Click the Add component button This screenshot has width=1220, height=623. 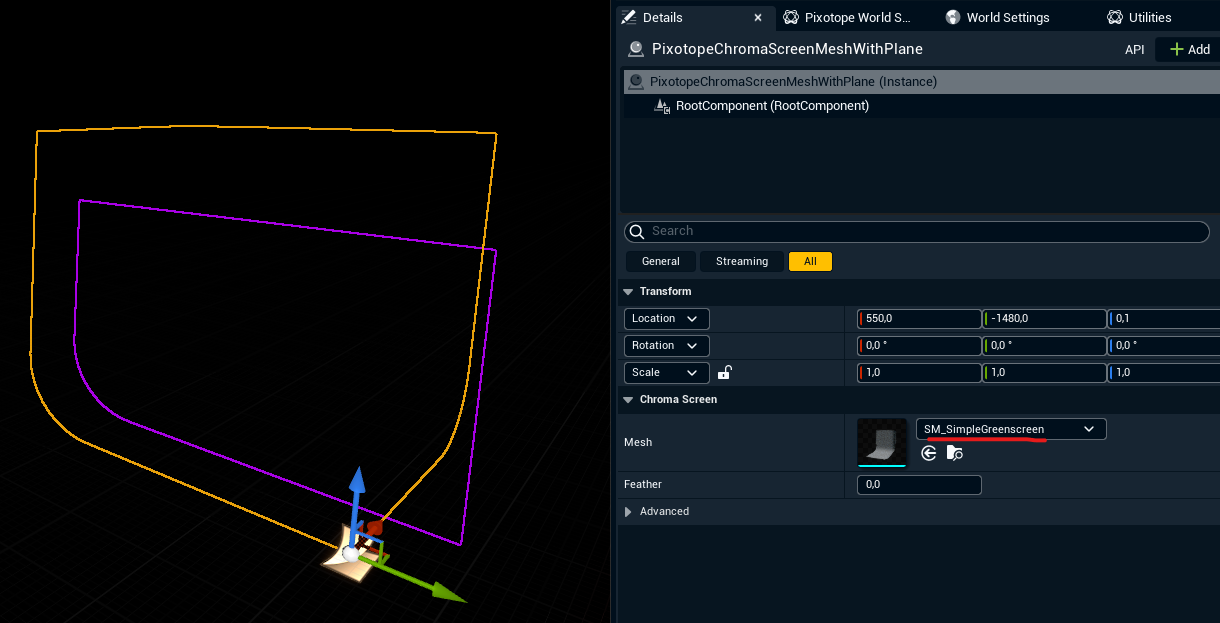coord(1189,49)
